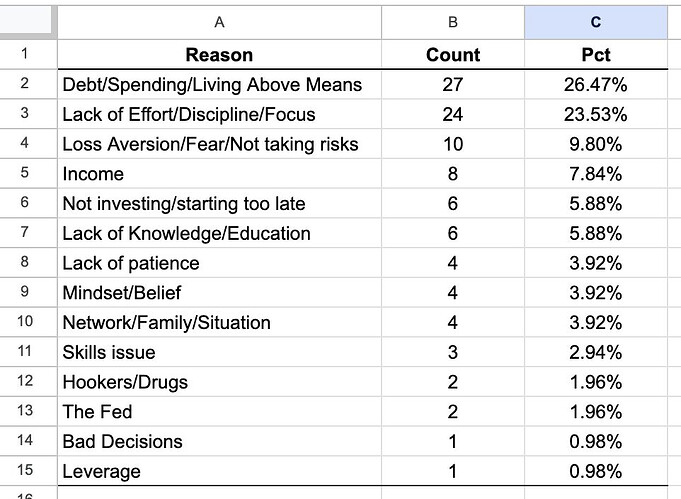The height and width of the screenshot is (499, 681).
Task: Select the Leverage cell
Action: [219, 471]
